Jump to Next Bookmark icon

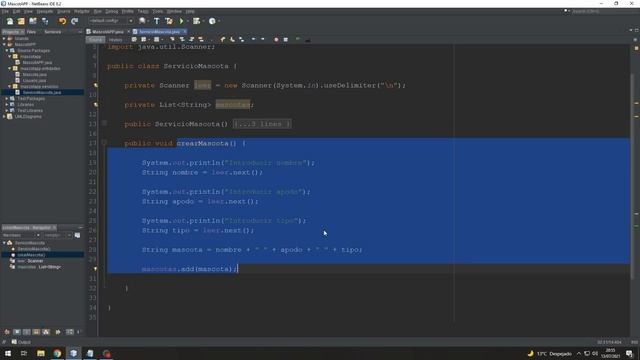(232, 40)
